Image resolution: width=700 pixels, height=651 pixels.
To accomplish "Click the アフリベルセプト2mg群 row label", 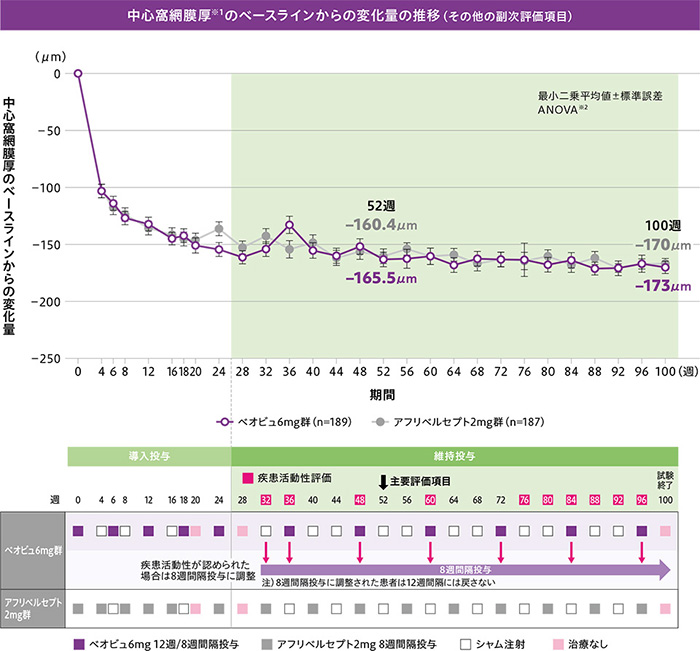I will [31, 607].
